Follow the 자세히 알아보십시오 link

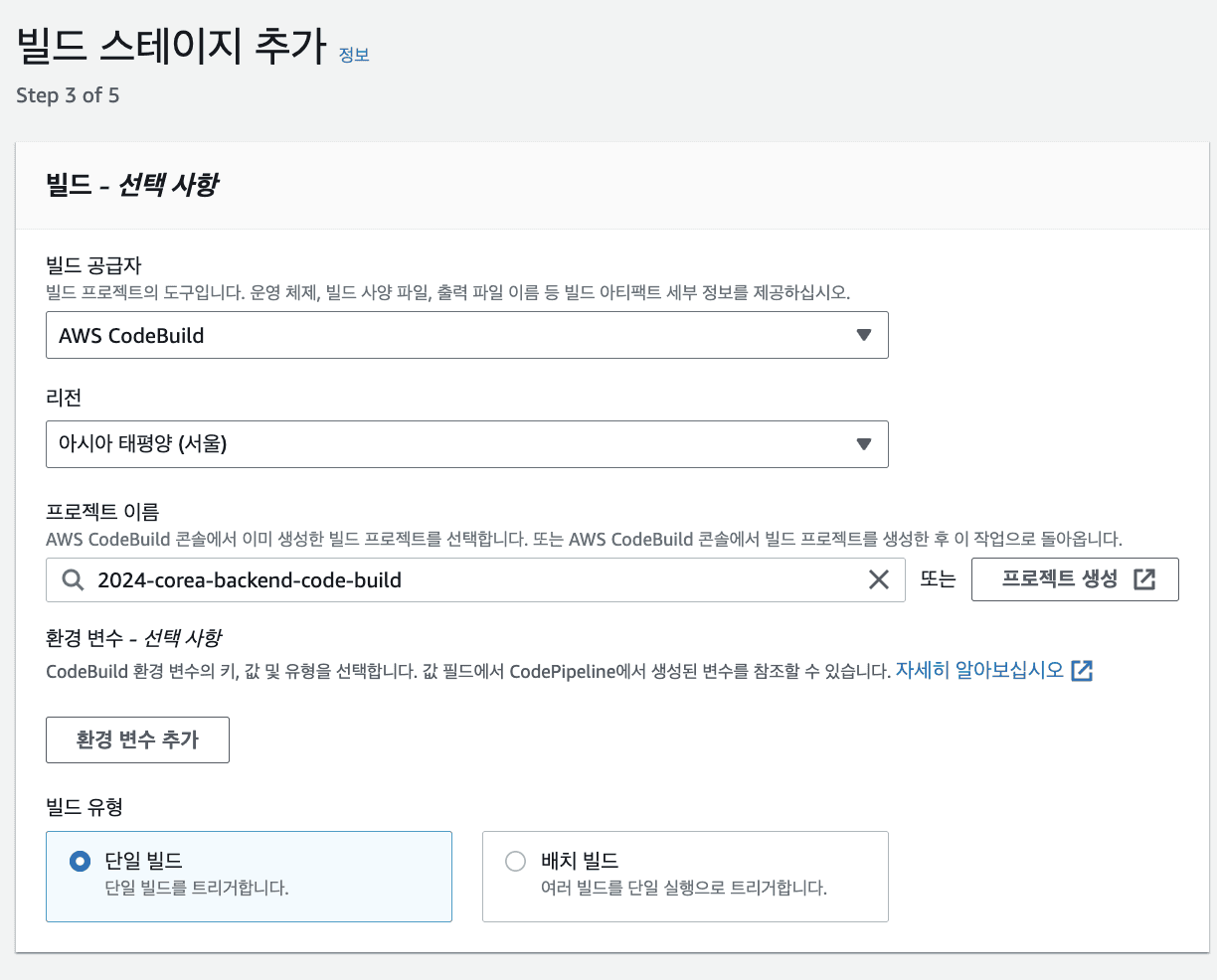(x=979, y=670)
